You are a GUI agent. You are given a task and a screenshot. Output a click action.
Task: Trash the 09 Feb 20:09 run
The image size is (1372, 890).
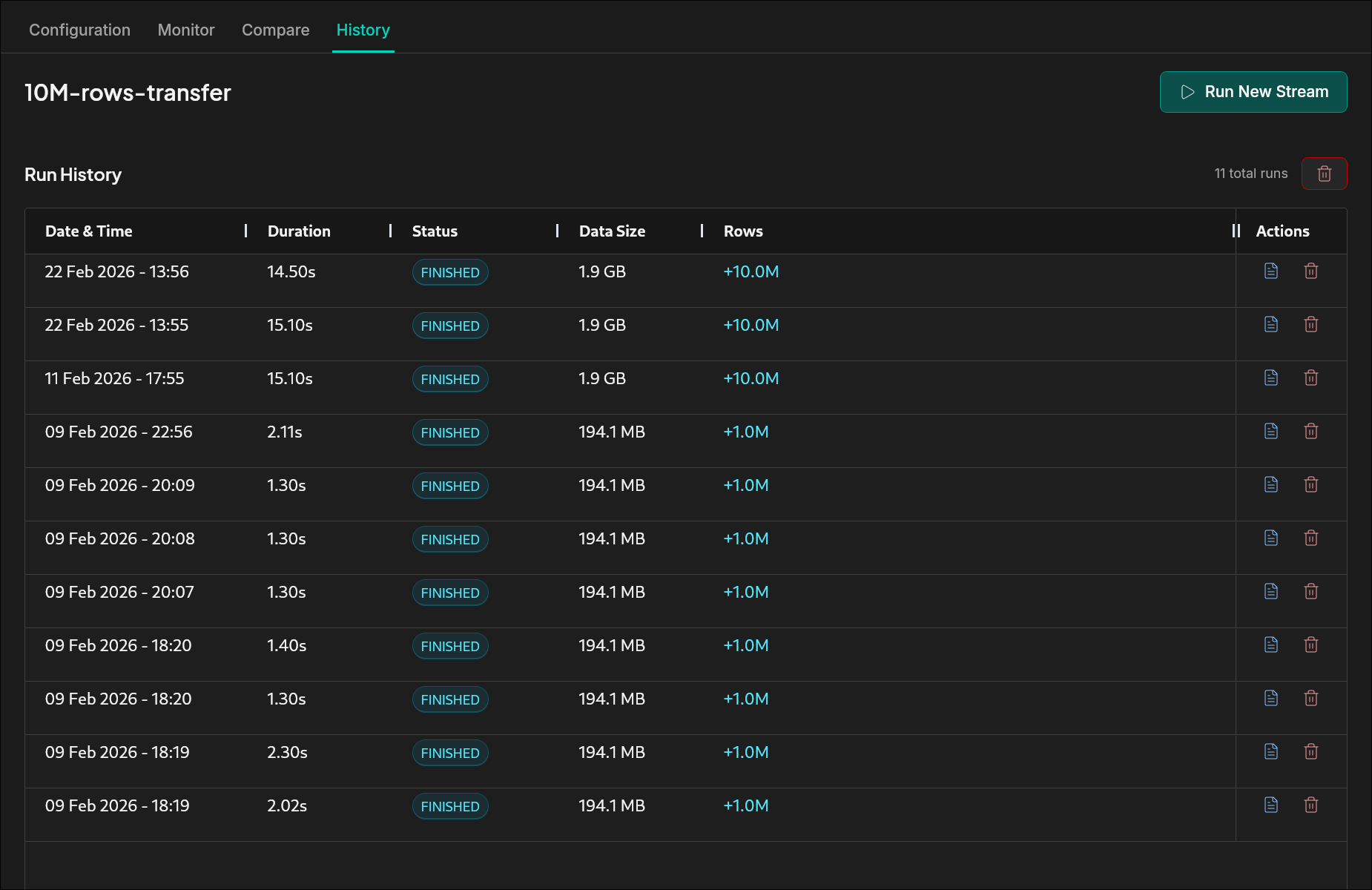click(x=1311, y=484)
